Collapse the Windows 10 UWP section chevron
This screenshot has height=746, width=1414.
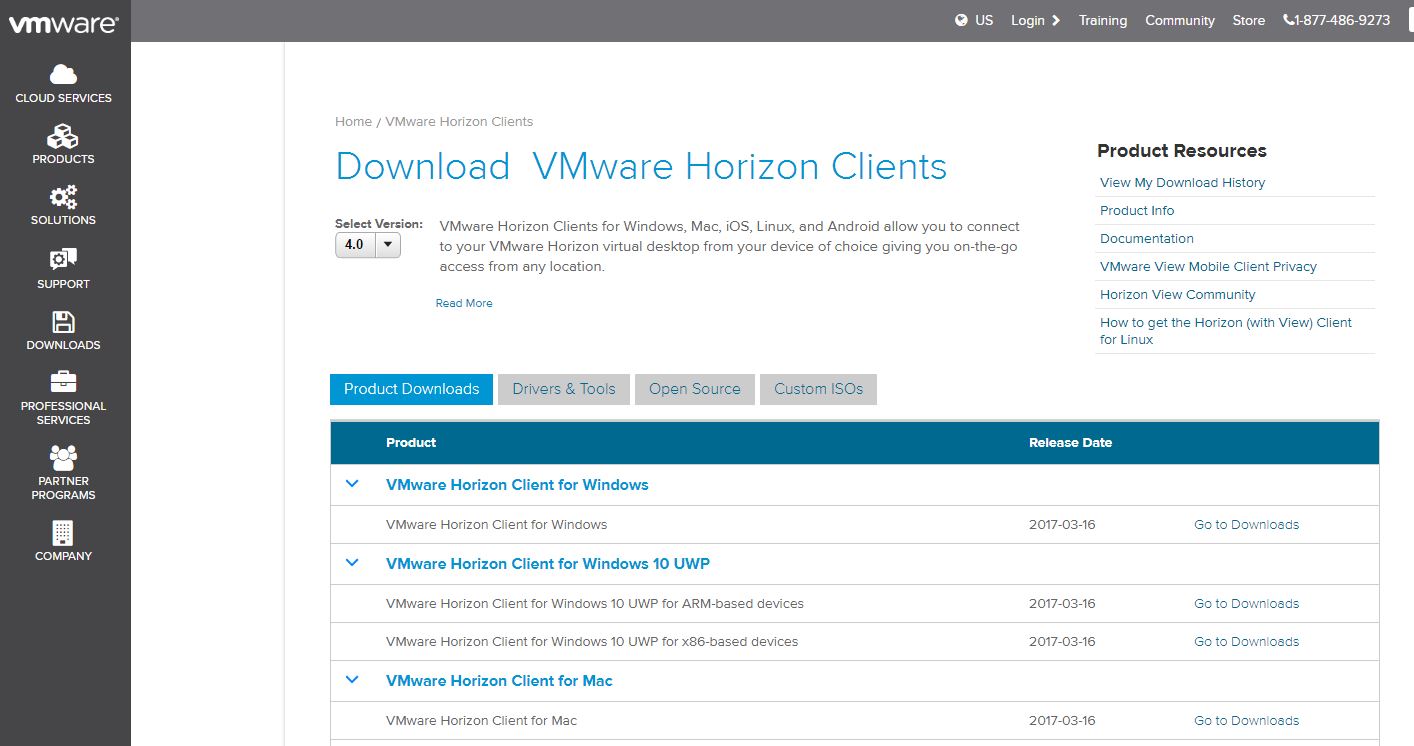(352, 563)
